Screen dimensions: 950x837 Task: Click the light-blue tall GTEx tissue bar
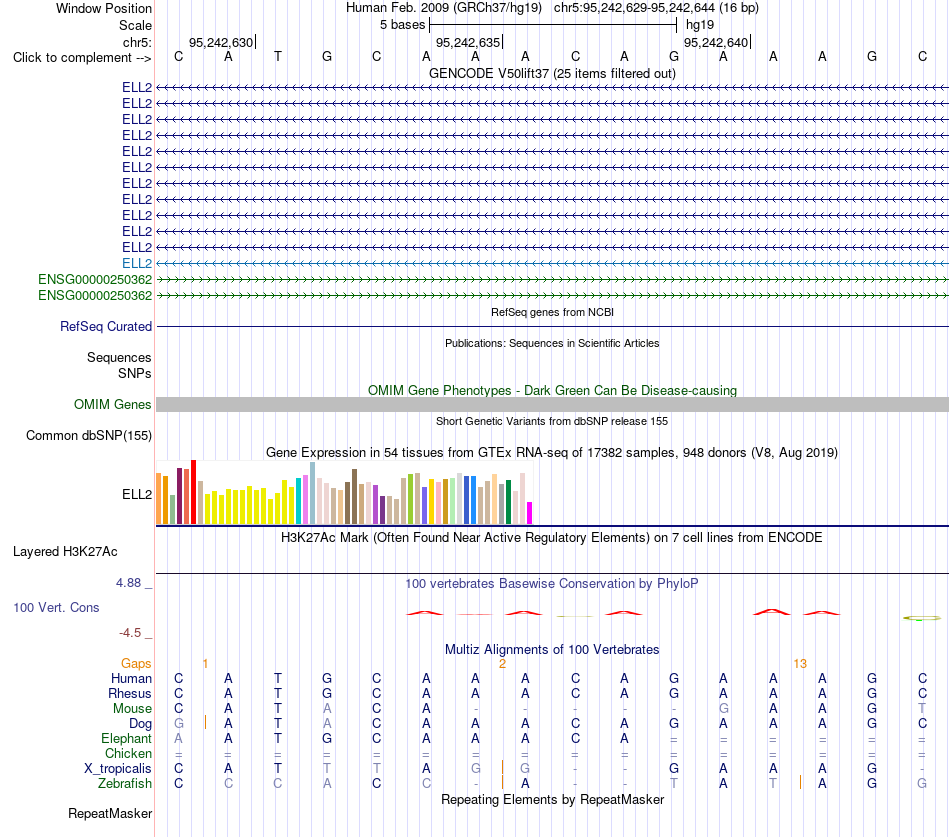312,493
